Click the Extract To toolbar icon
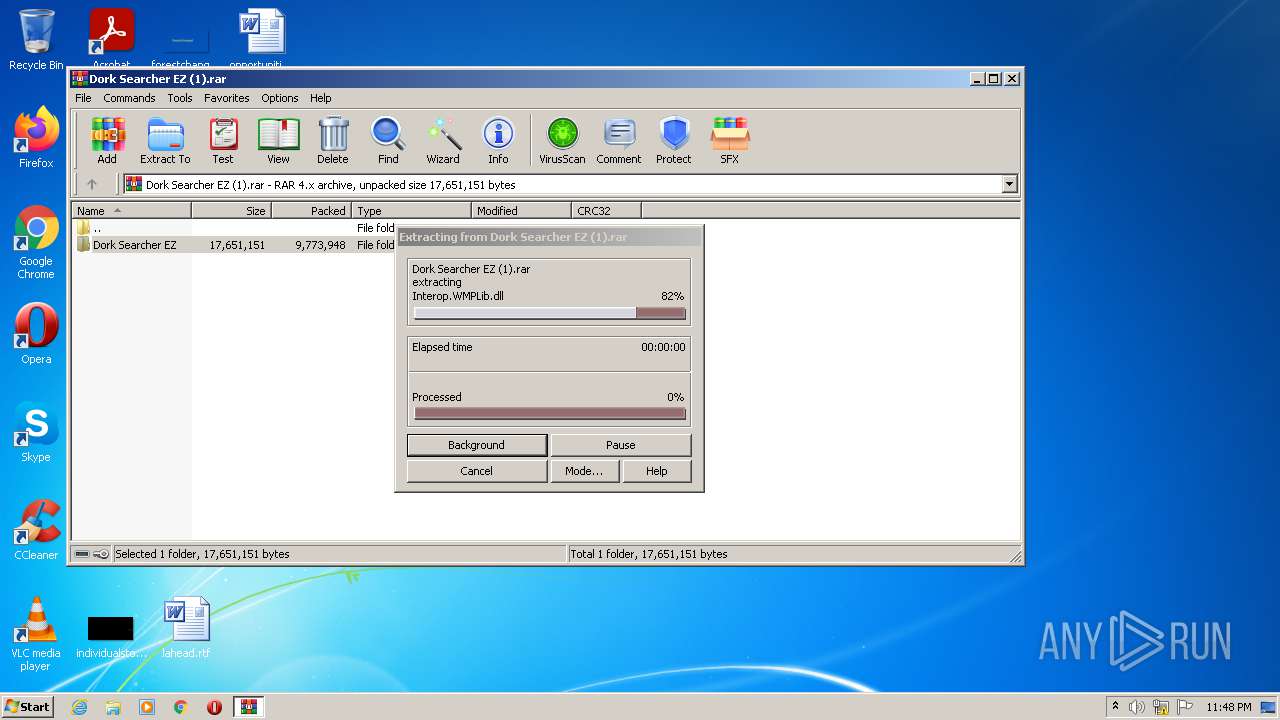The width and height of the screenshot is (1280, 720). click(x=165, y=140)
